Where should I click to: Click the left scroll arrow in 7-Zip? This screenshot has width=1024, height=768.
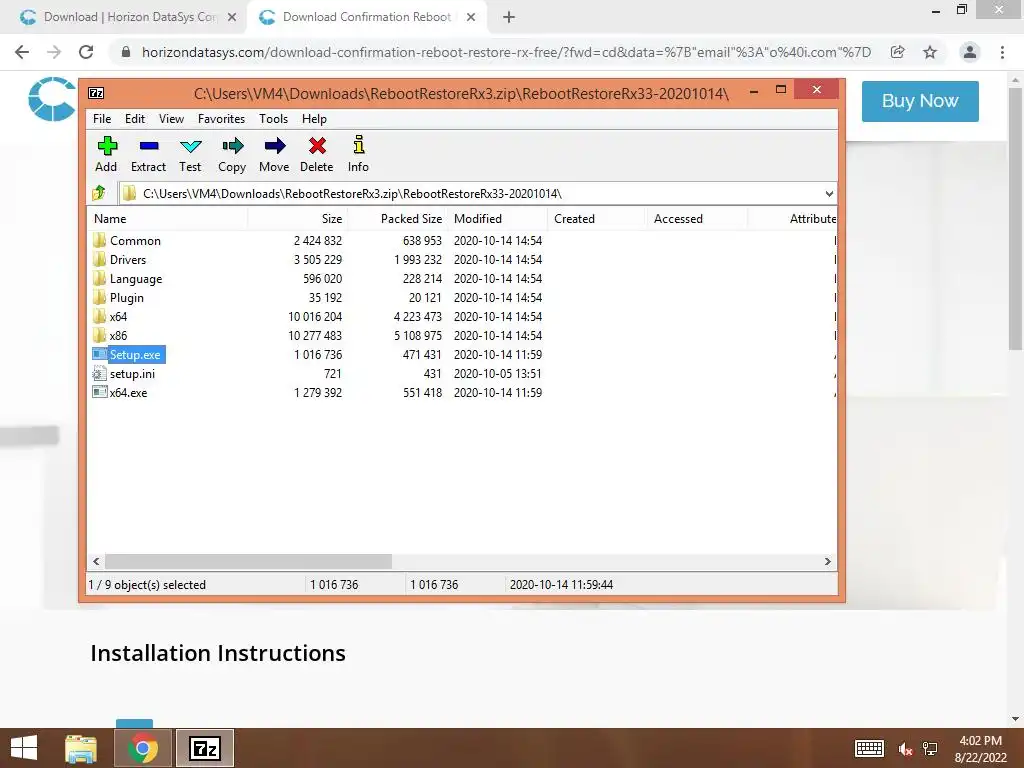point(97,562)
